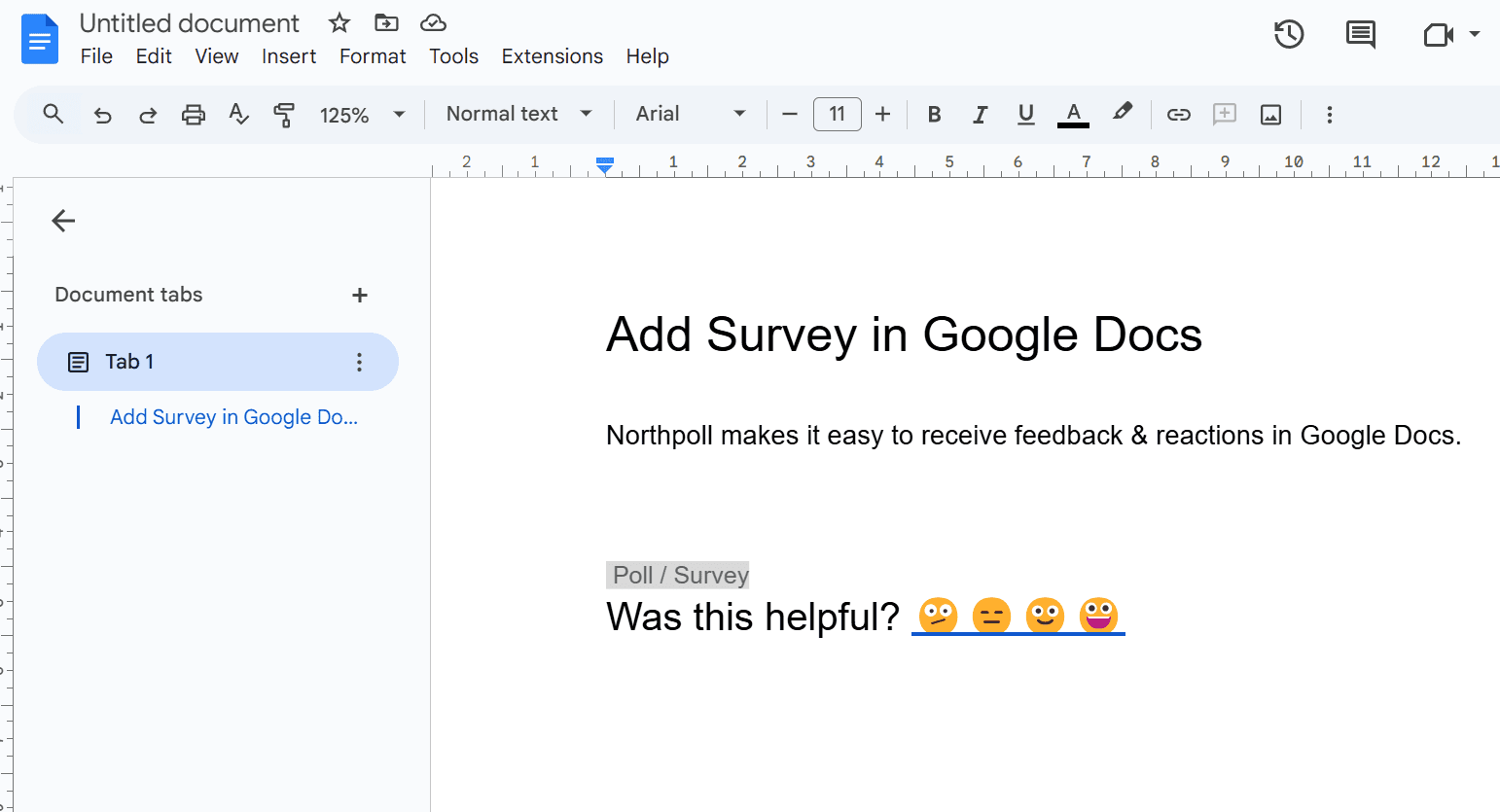Close the document tabs sidebar arrow
The height and width of the screenshot is (812, 1500).
pos(63,221)
